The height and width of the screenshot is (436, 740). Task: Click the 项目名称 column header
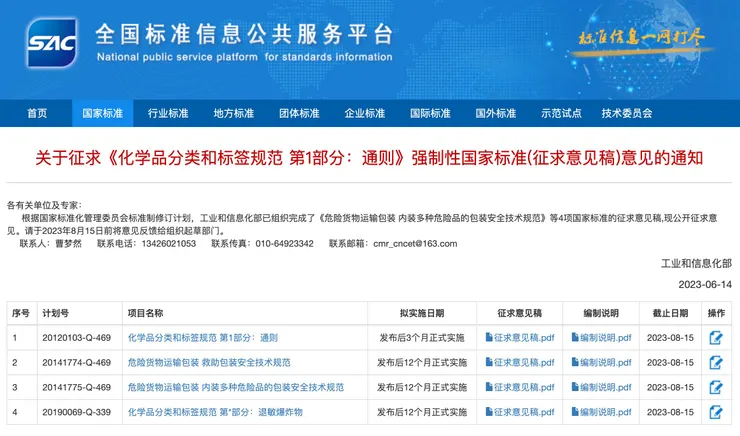(x=145, y=313)
